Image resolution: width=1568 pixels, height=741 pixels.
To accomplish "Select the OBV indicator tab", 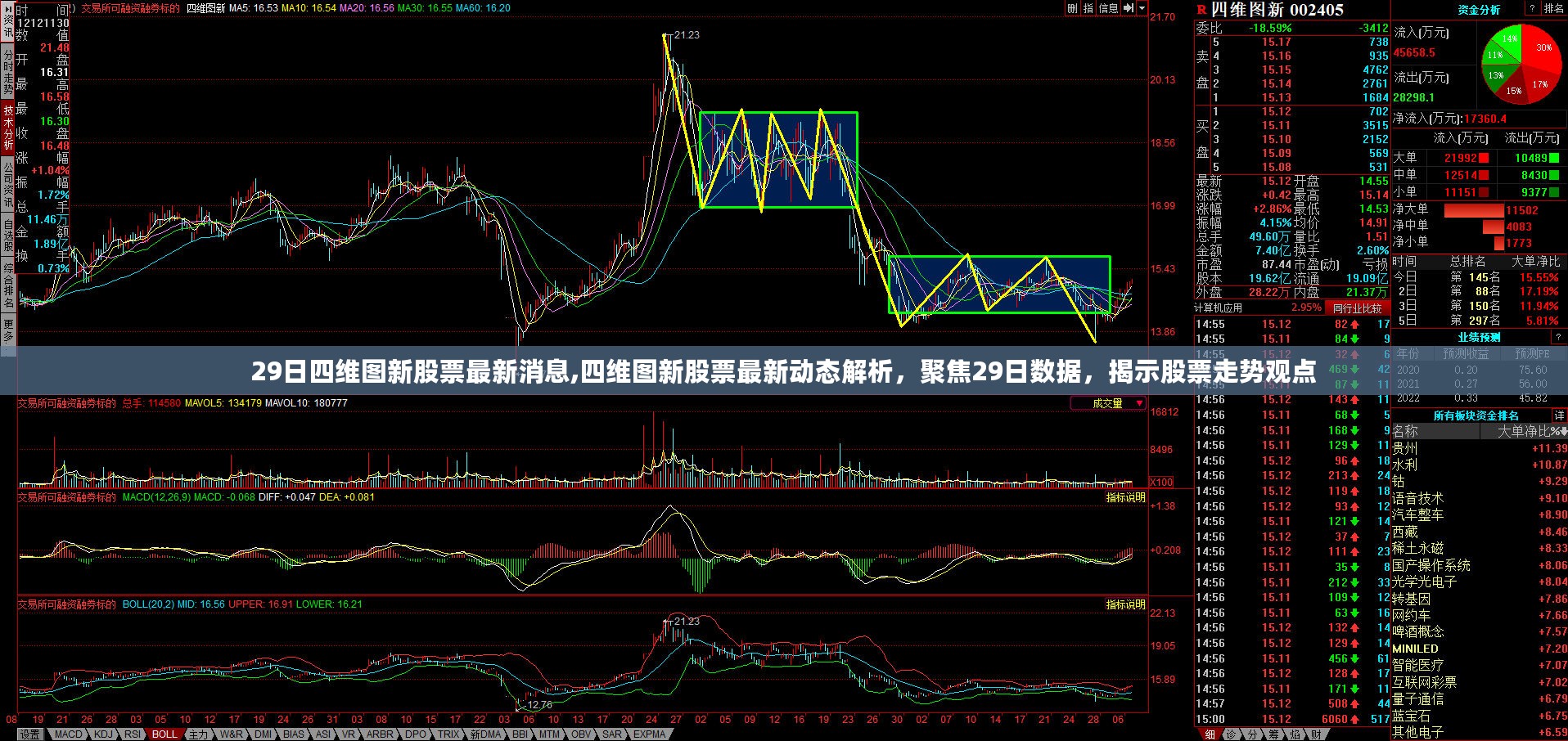I will pyautogui.click(x=581, y=734).
